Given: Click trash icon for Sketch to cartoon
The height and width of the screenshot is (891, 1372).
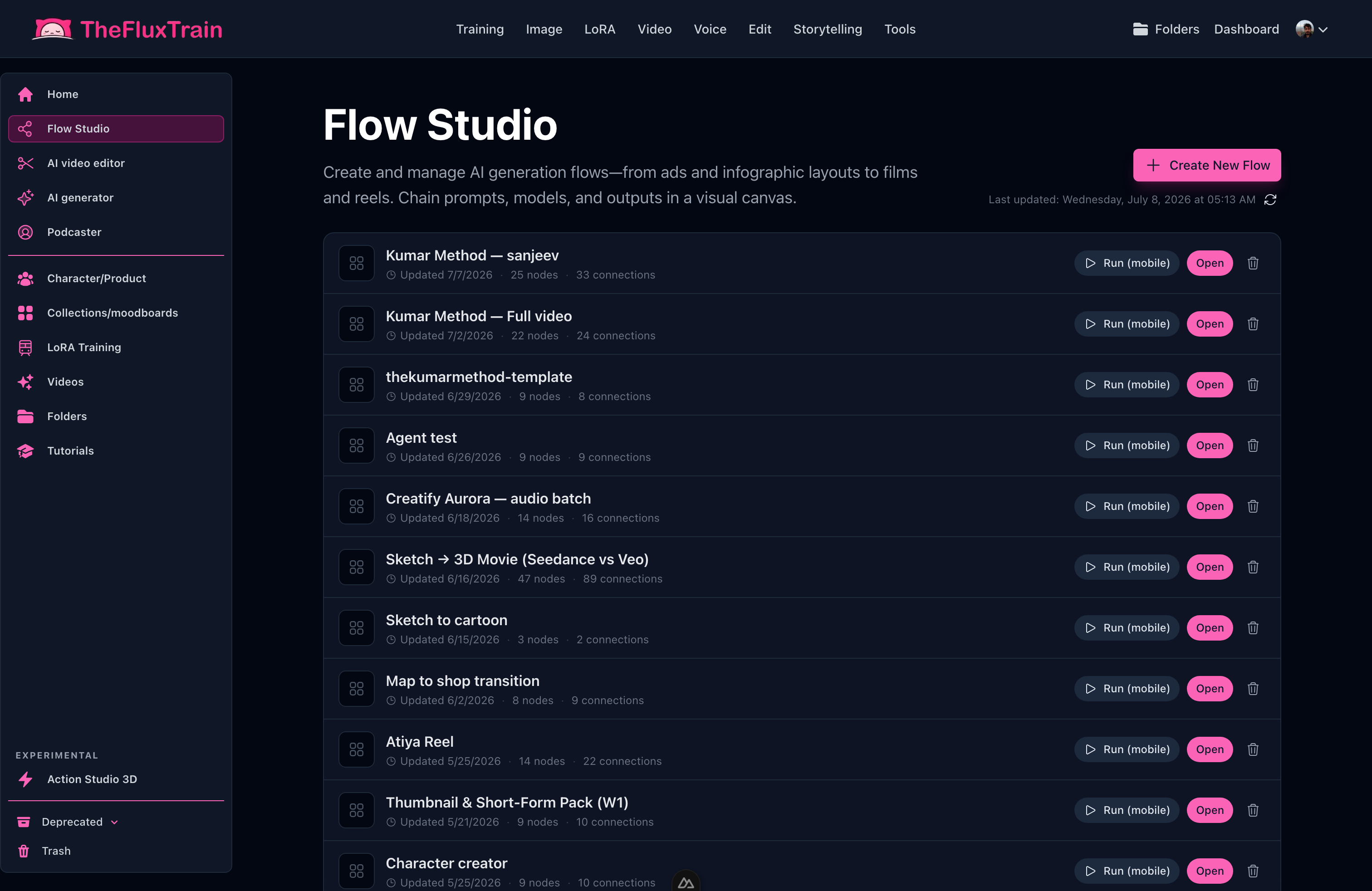Looking at the screenshot, I should point(1253,628).
